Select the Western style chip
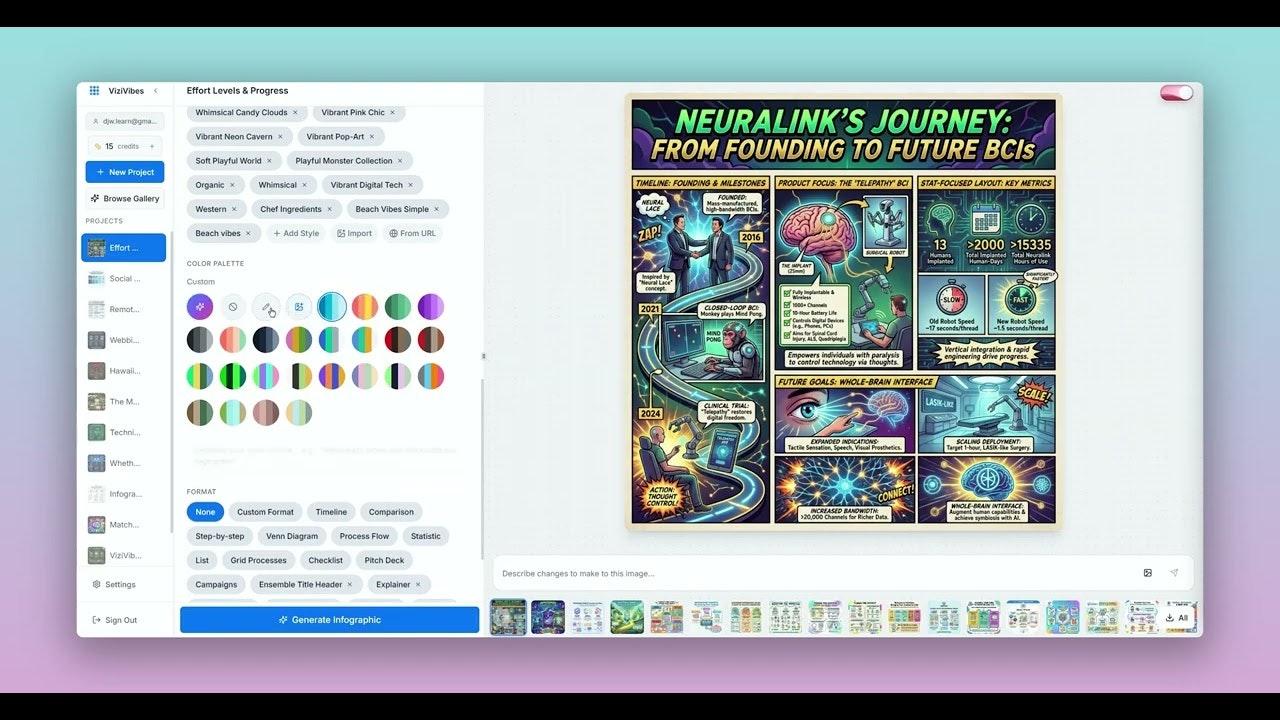The image size is (1280, 720). [216, 209]
